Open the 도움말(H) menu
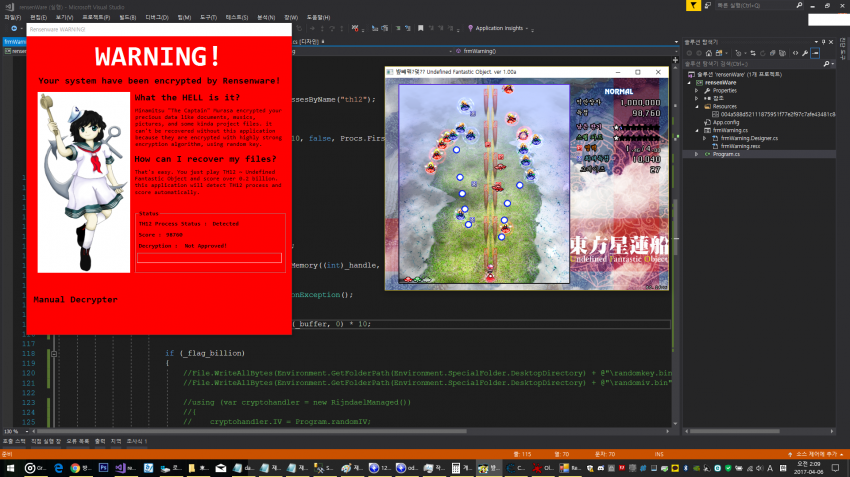The image size is (850, 477). point(318,17)
